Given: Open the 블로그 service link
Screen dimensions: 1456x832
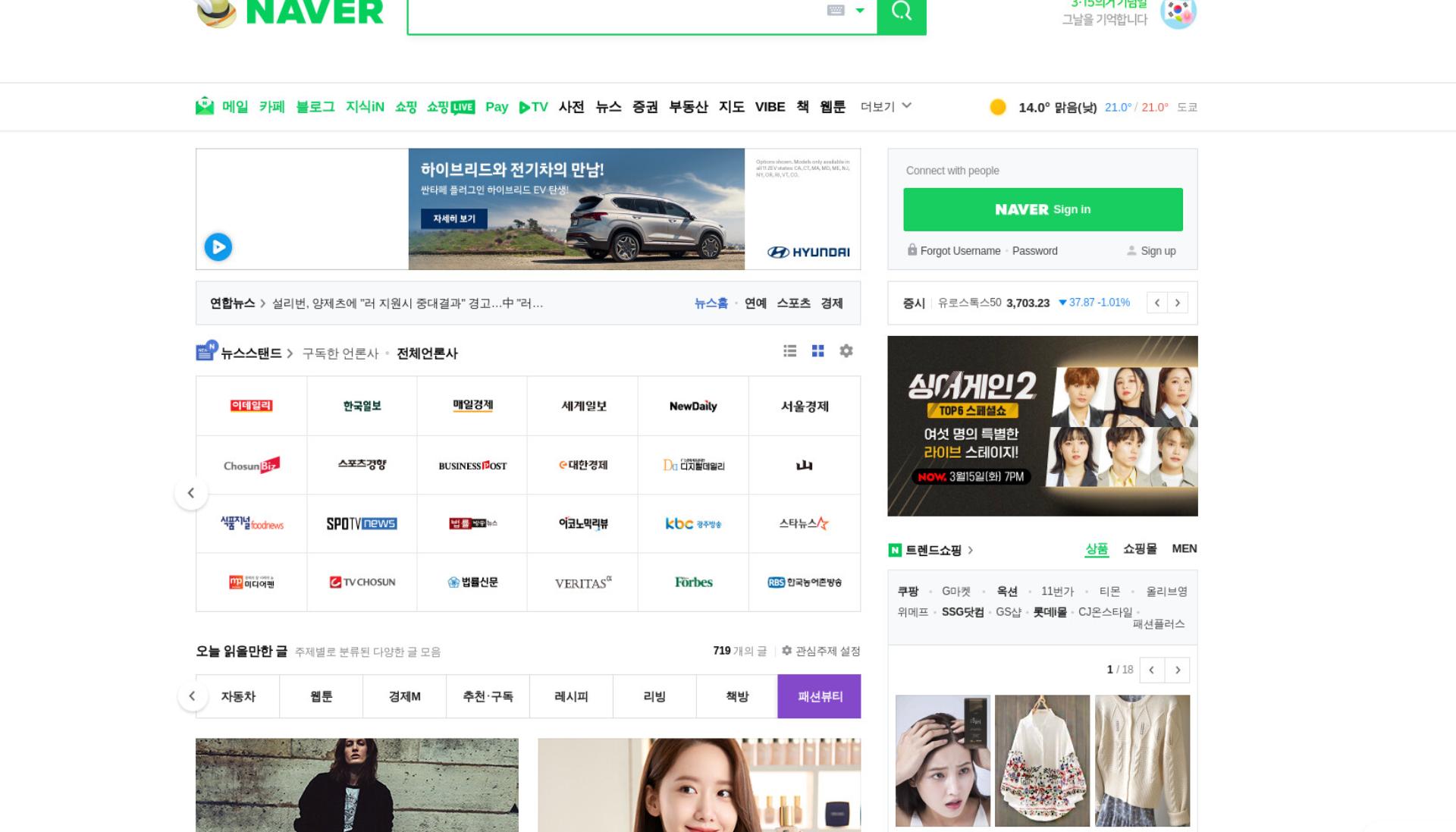Looking at the screenshot, I should coord(315,107).
